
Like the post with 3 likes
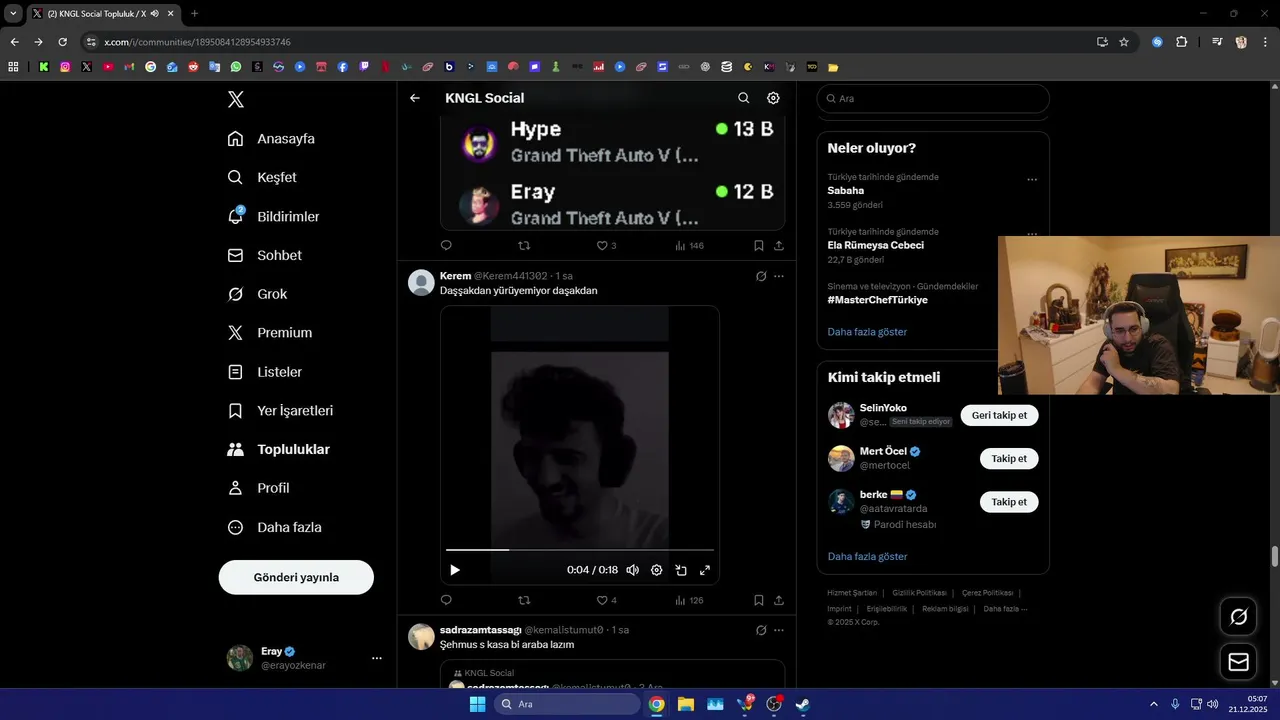(x=606, y=245)
